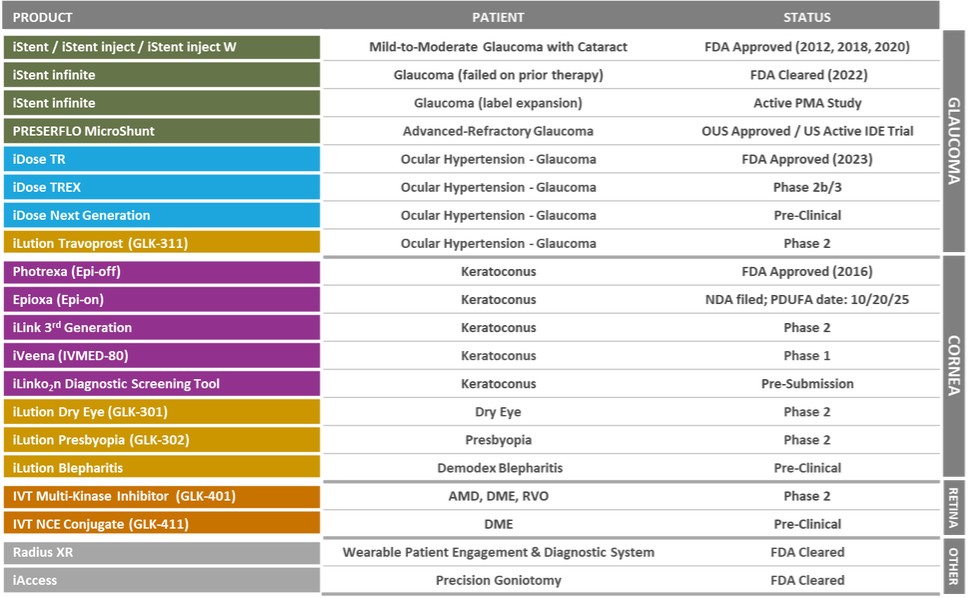Open IVT Multi-Kinase Inhibitor (GLK-401) entry
Viewport: 970px width, 598px height.
point(162,496)
